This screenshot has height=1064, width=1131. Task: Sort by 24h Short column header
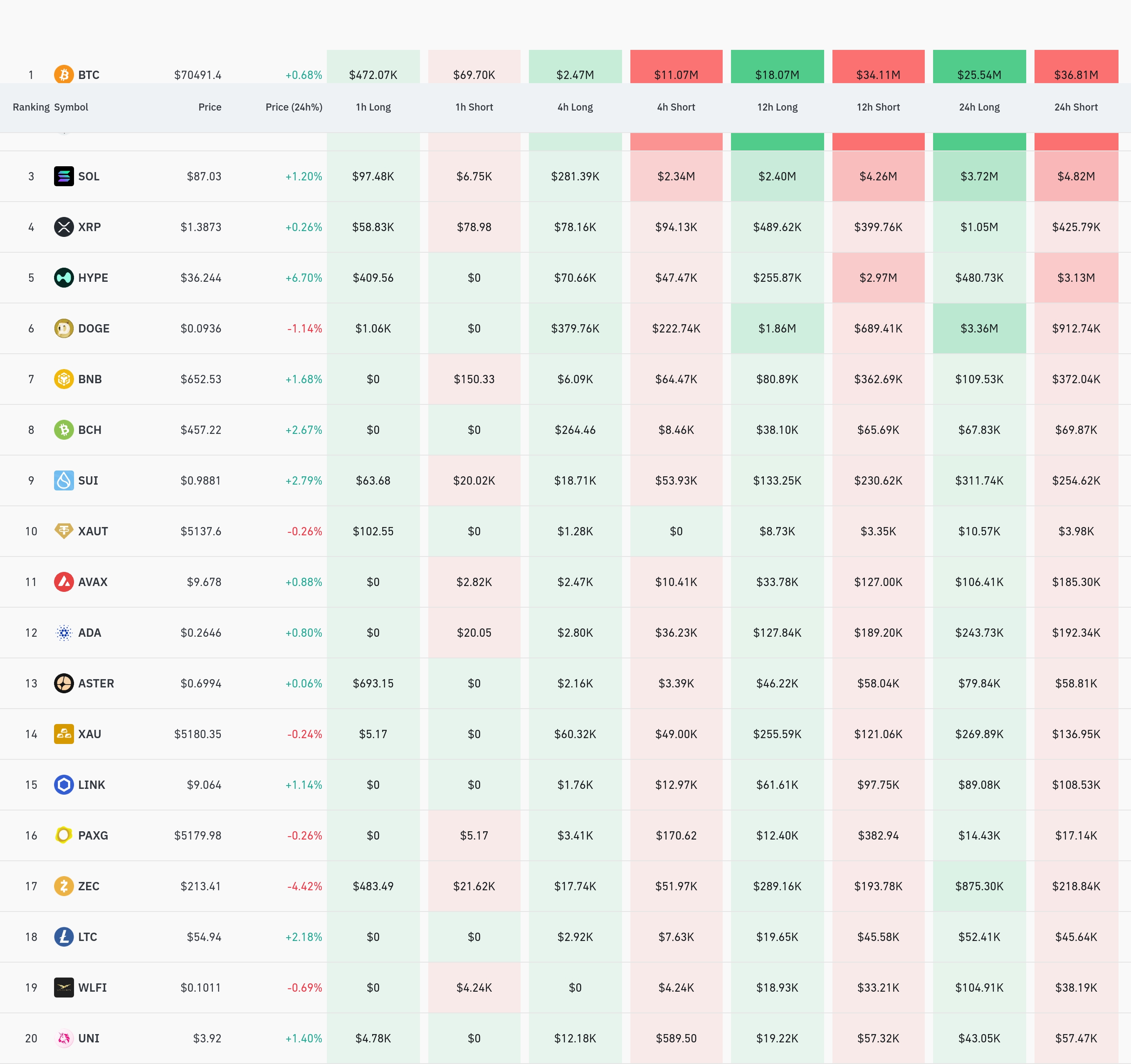tap(1076, 107)
